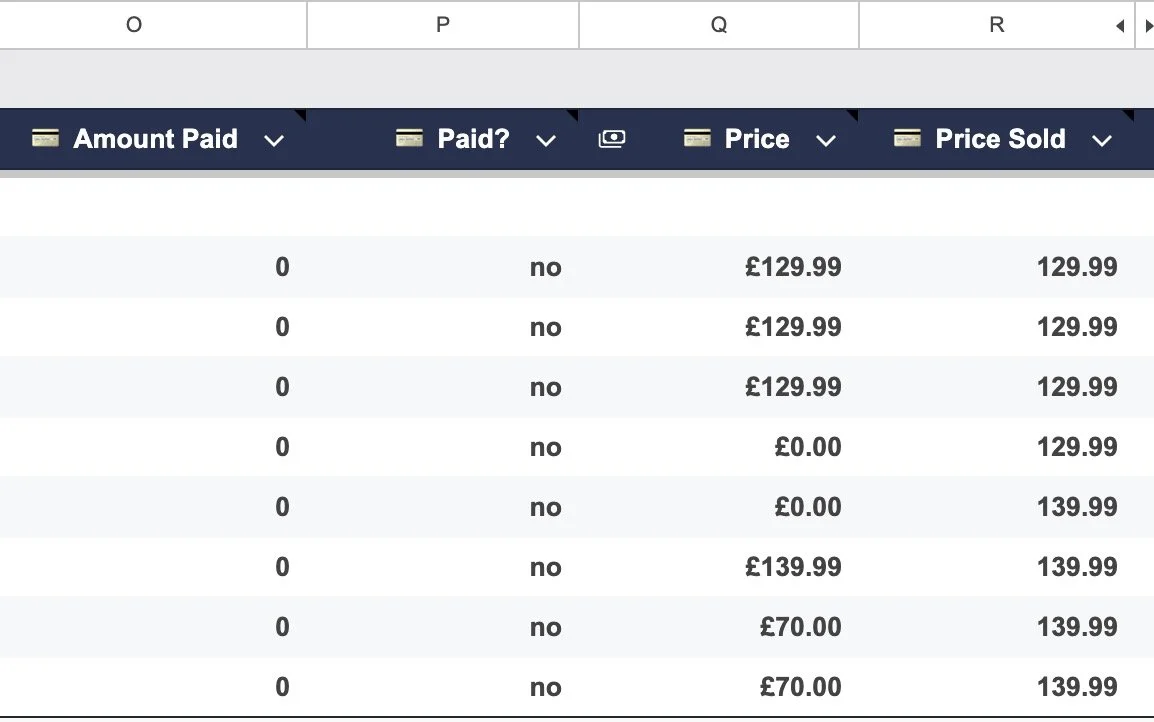Select the 139.99 cell in the last row
1154x722 pixels.
[1077, 687]
